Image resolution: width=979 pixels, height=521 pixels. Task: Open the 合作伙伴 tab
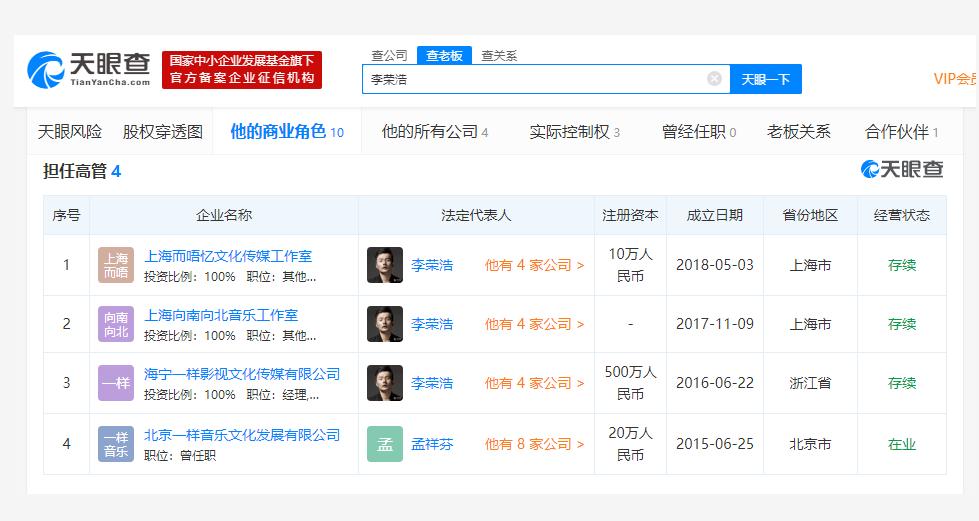tap(901, 132)
